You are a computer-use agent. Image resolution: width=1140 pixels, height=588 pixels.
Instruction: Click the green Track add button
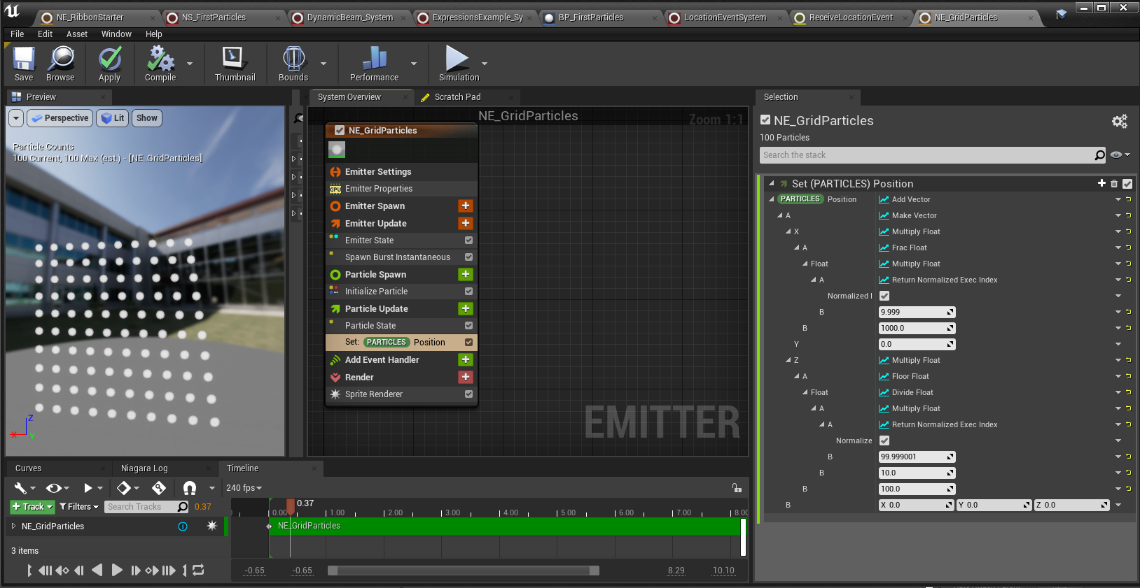coord(32,507)
